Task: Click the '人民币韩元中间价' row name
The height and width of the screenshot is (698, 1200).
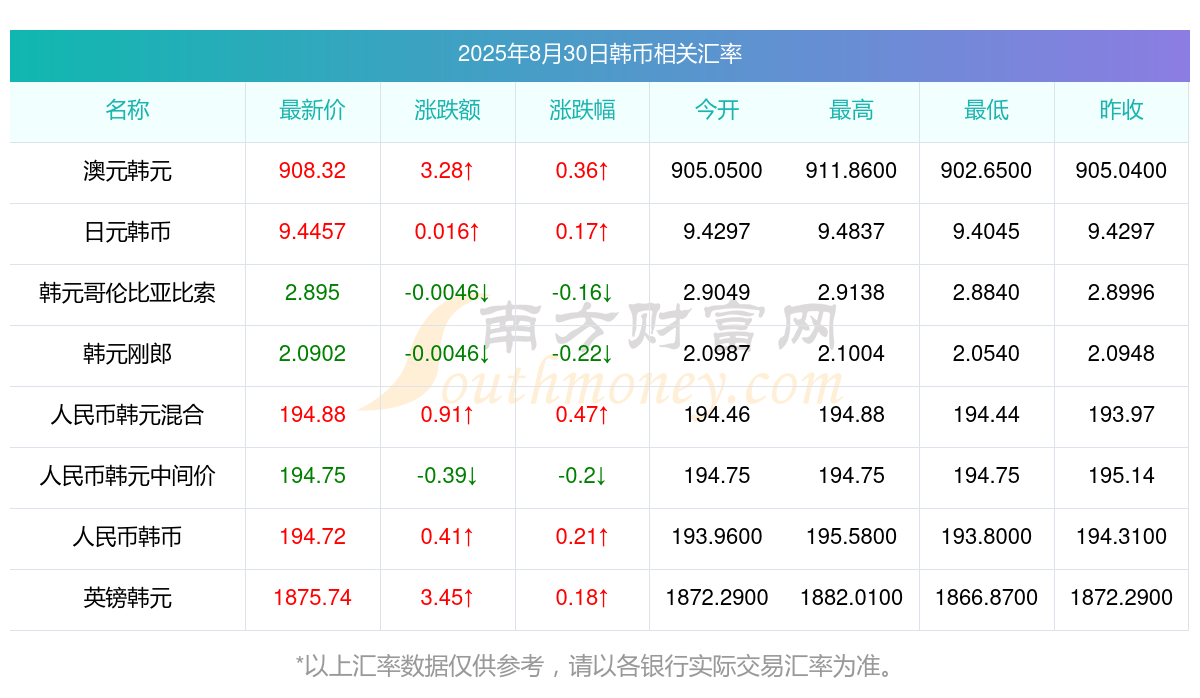Action: coord(127,476)
